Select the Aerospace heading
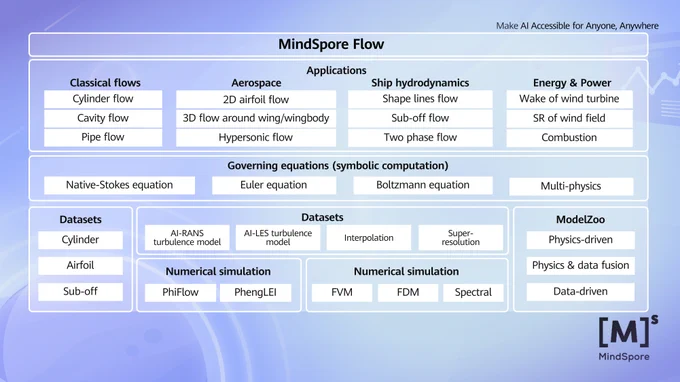This screenshot has width=680, height=382. [256, 83]
